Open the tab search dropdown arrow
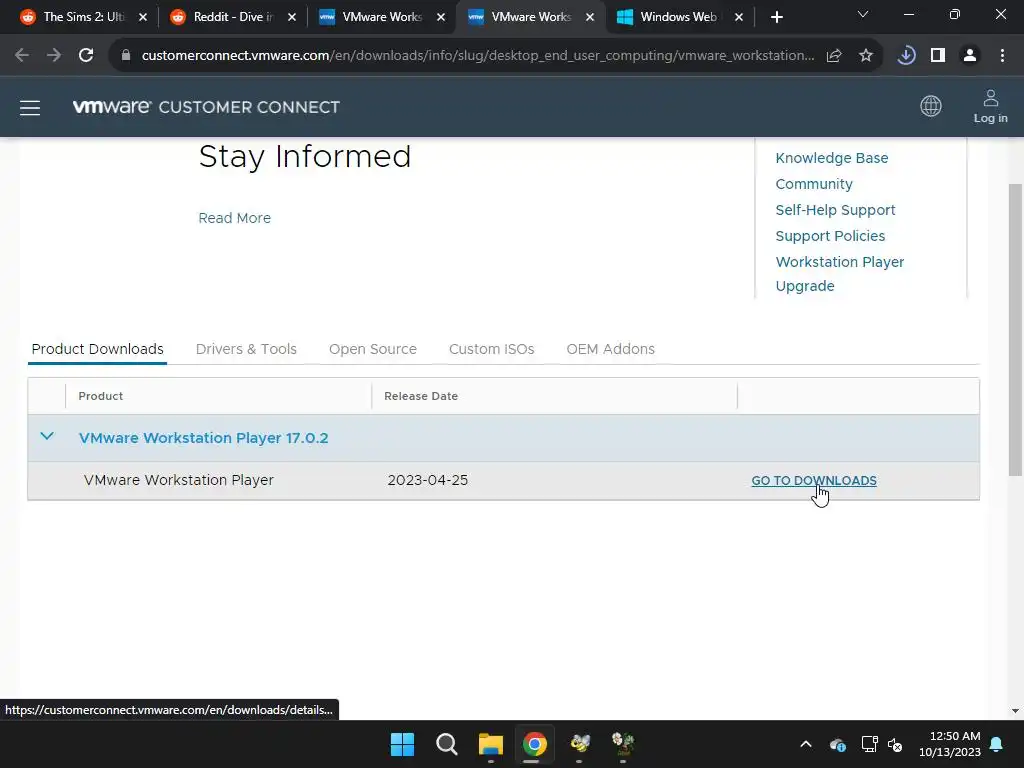The image size is (1024, 768). pos(863,14)
